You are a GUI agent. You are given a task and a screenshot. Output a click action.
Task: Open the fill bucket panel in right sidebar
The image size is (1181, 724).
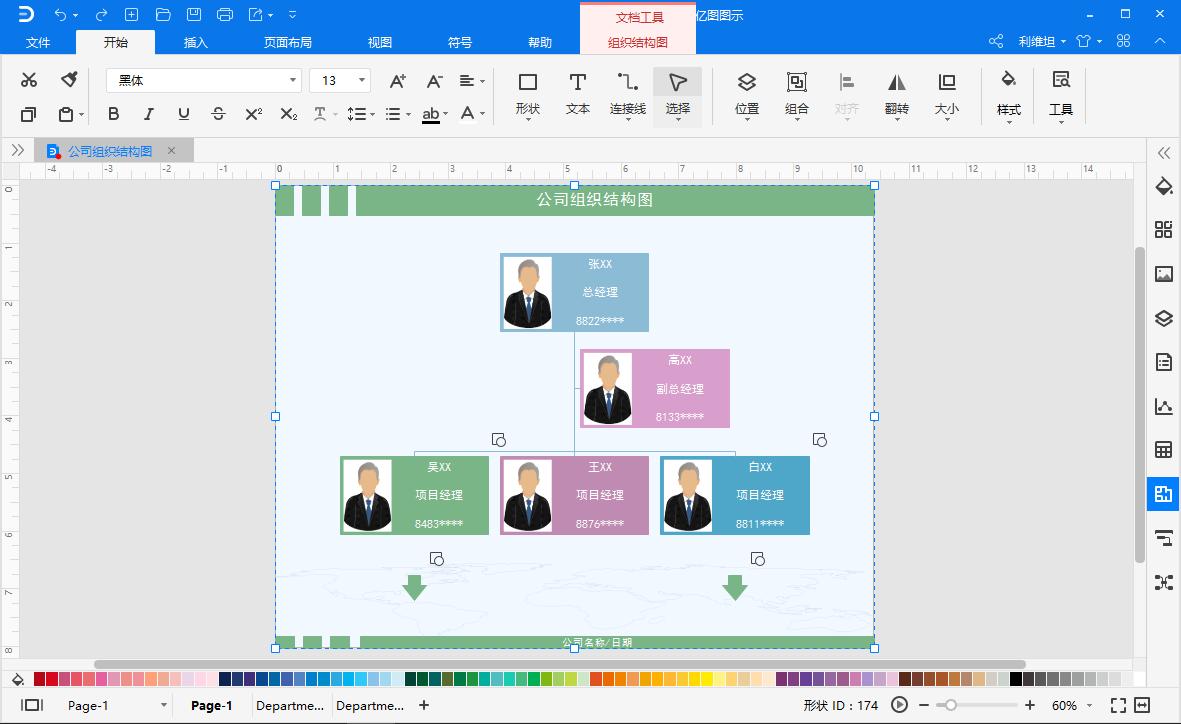click(1164, 186)
